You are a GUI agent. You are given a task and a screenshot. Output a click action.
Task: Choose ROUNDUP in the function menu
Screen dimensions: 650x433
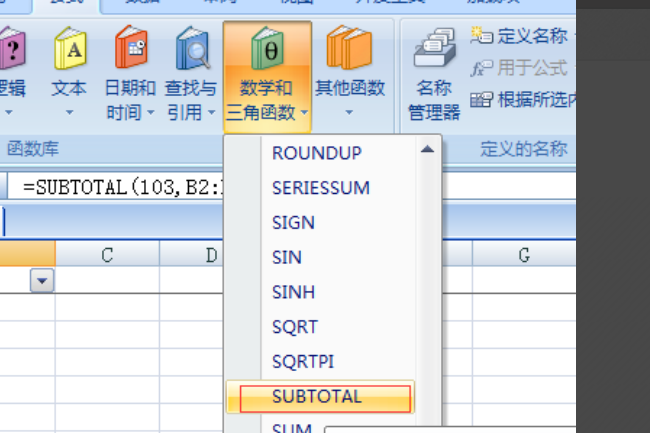[x=317, y=153]
